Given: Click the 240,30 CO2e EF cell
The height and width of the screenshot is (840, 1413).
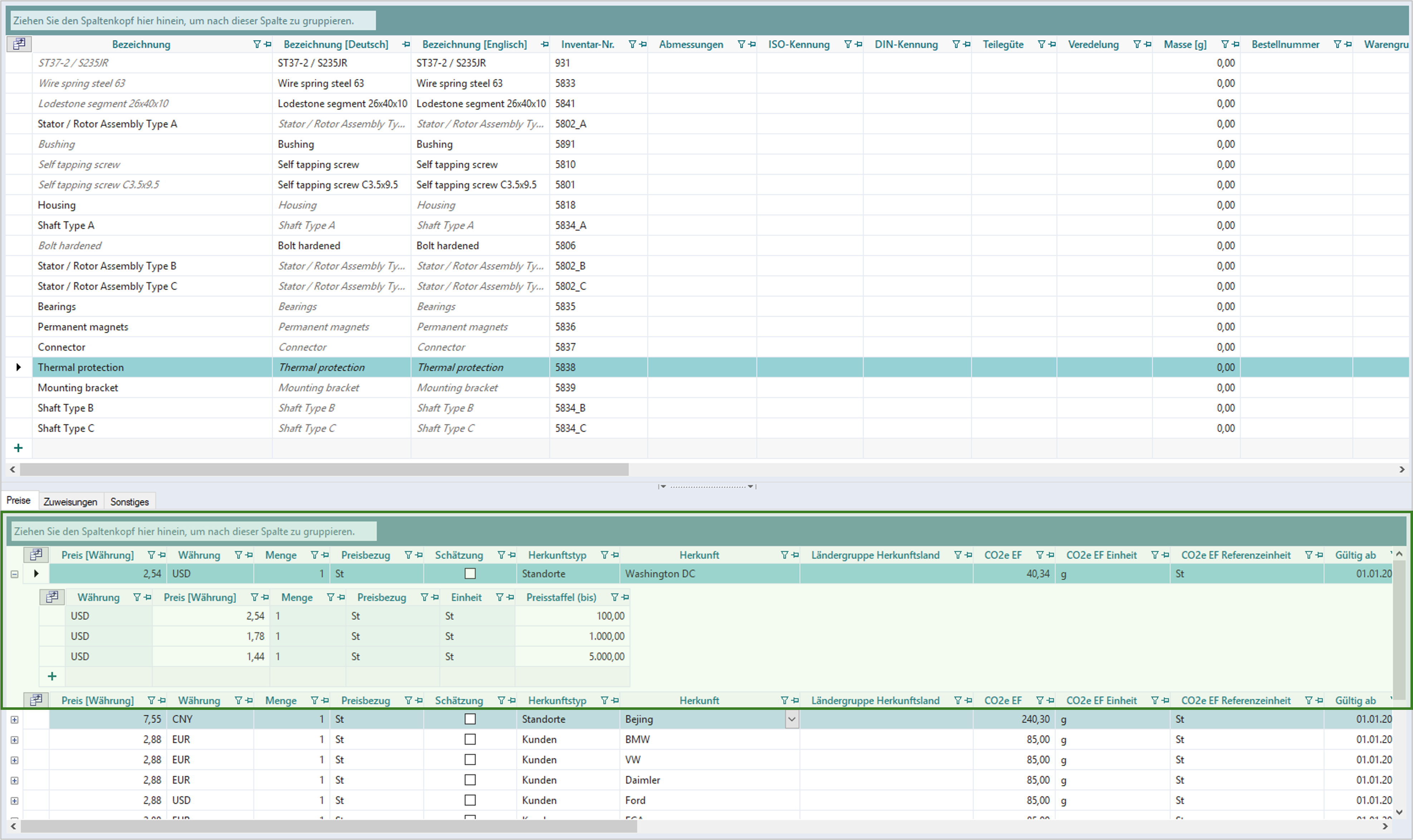Looking at the screenshot, I should pyautogui.click(x=1014, y=719).
